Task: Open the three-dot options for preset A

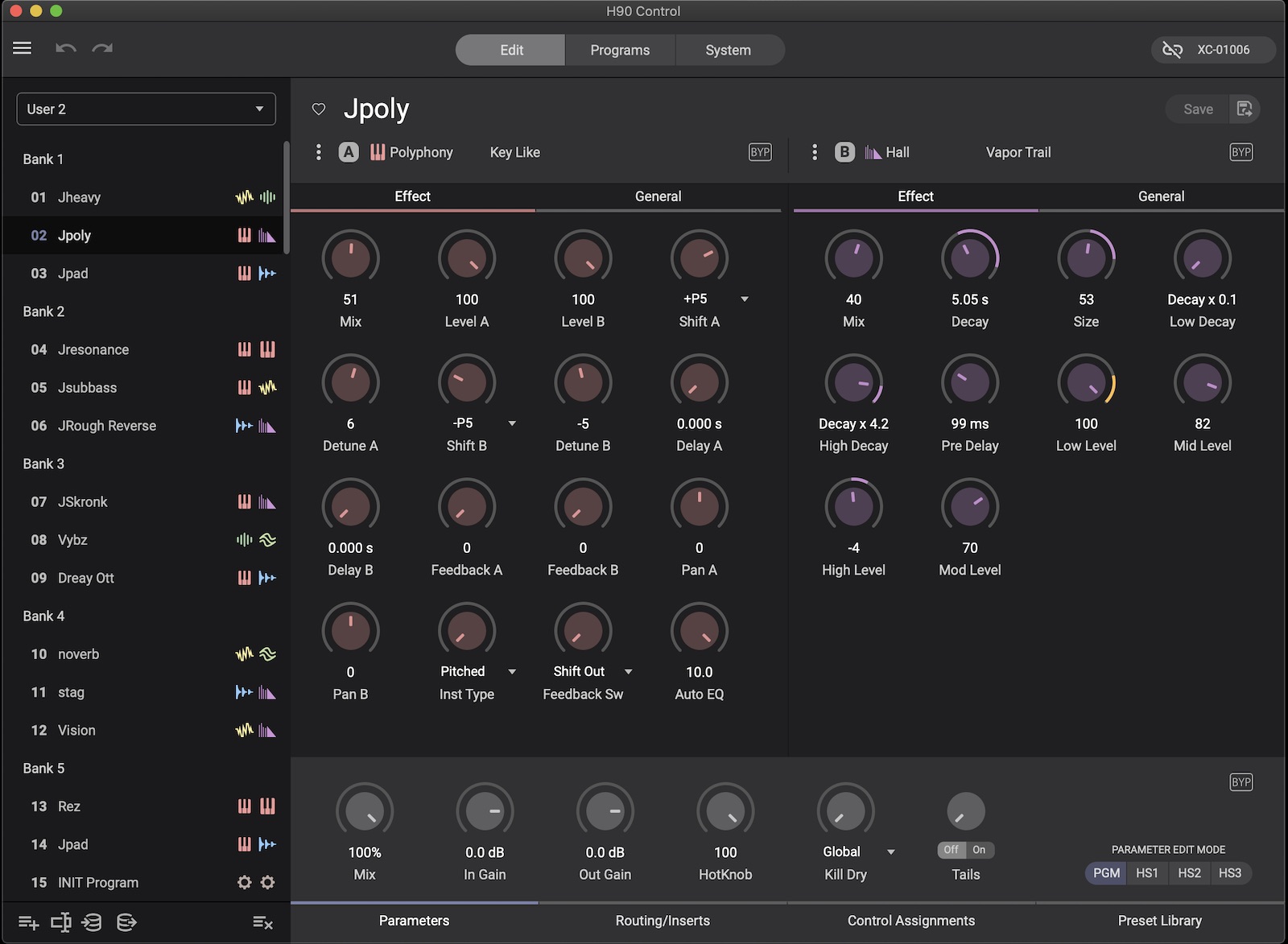Action: [x=319, y=152]
